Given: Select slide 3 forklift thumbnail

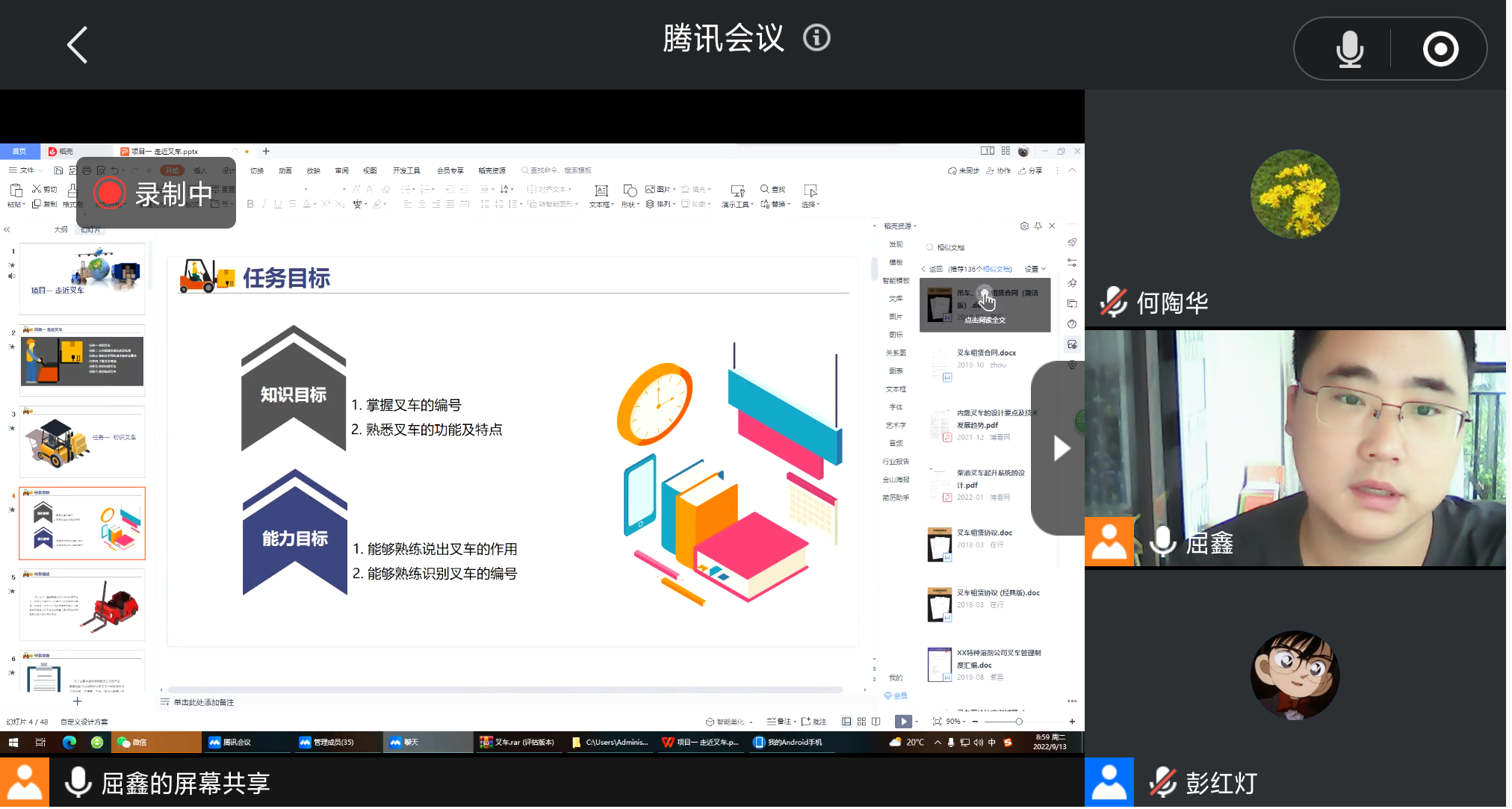Looking at the screenshot, I should [x=82, y=442].
